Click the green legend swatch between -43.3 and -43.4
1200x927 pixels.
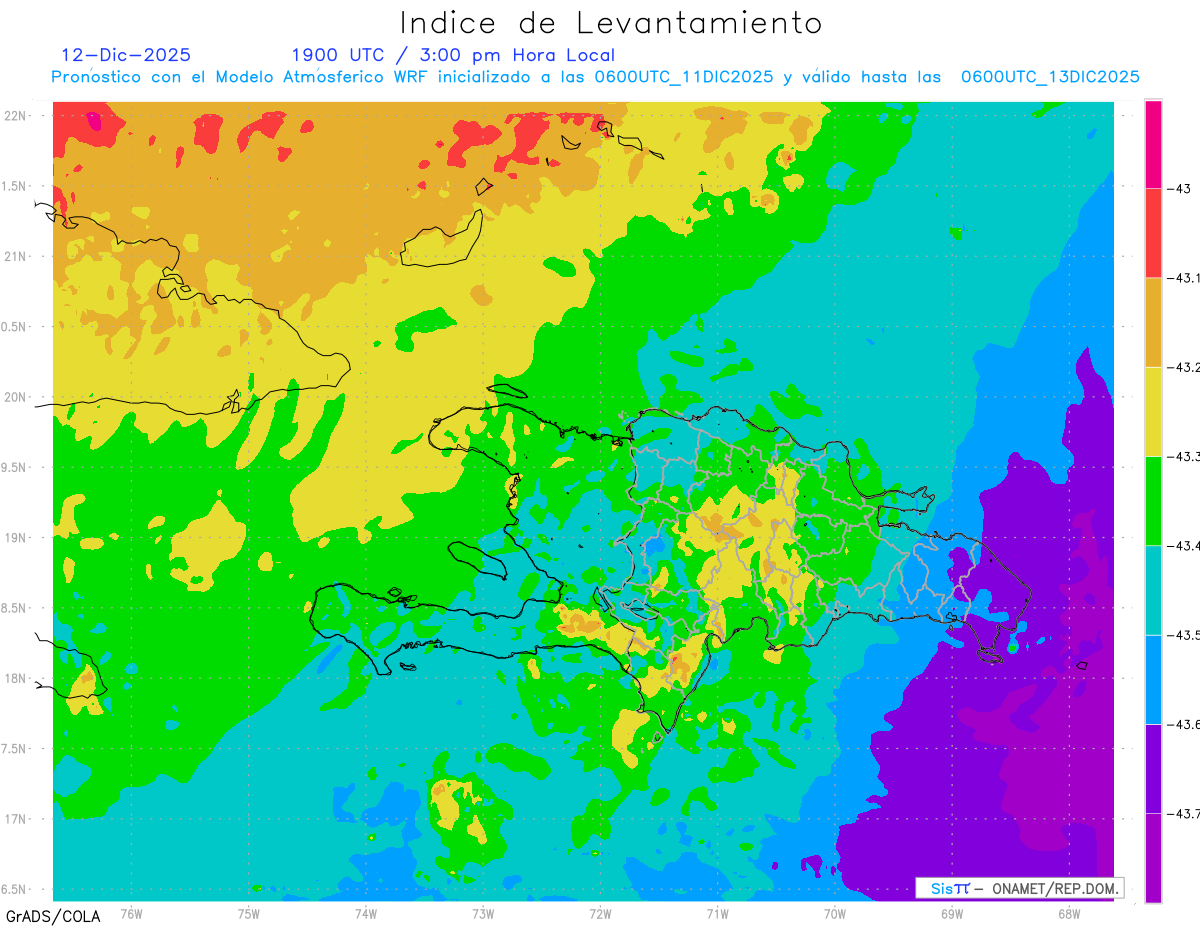tap(1153, 500)
